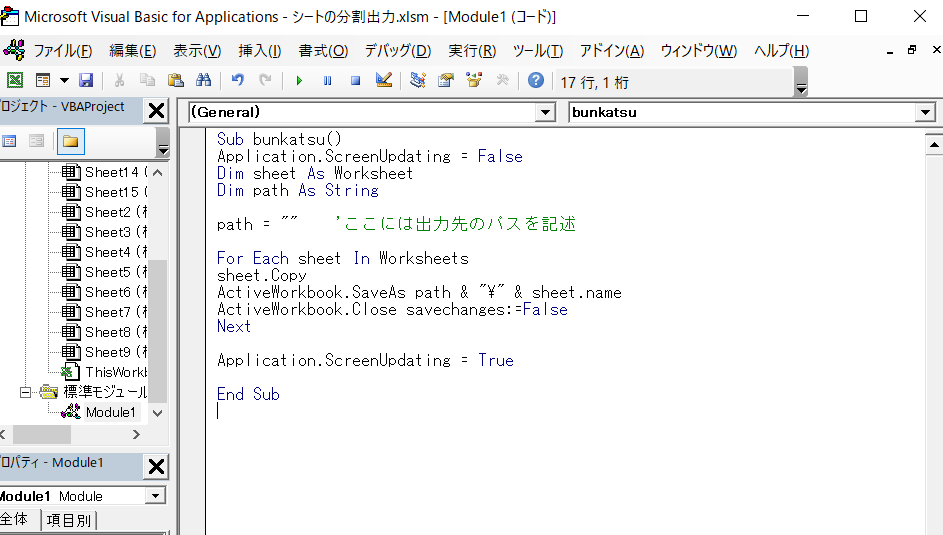Click the Toolbox wrench icon

tap(503, 80)
